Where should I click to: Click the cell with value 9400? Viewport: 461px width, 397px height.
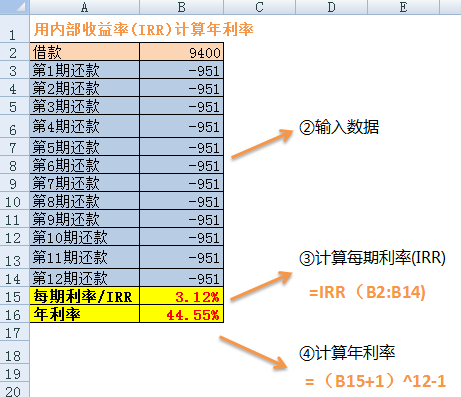(x=181, y=51)
